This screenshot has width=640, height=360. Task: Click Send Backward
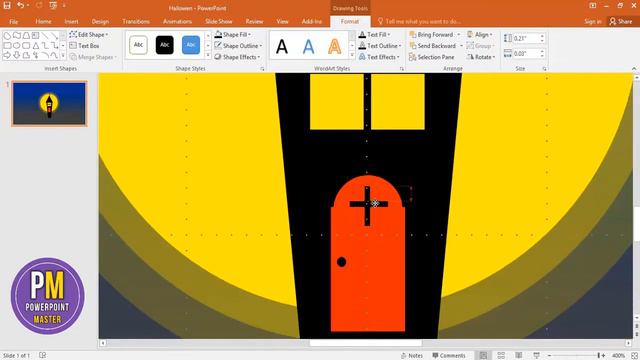(433, 46)
